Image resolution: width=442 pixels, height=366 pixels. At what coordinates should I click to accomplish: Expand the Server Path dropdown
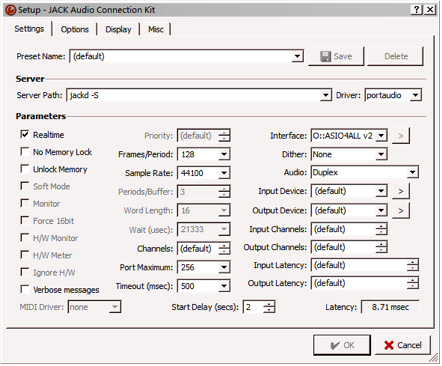(325, 95)
